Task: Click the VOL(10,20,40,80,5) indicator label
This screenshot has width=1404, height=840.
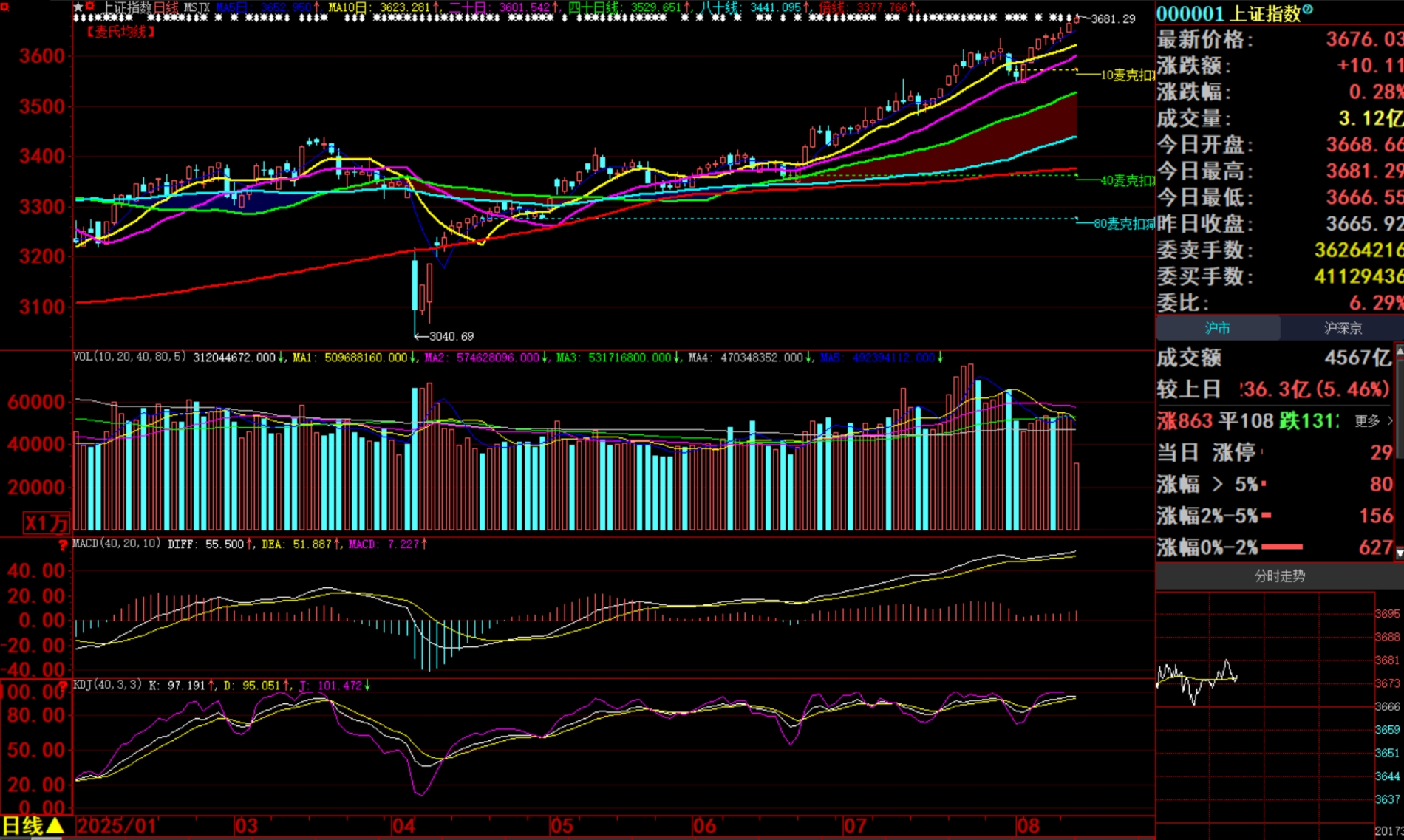Action: point(129,357)
